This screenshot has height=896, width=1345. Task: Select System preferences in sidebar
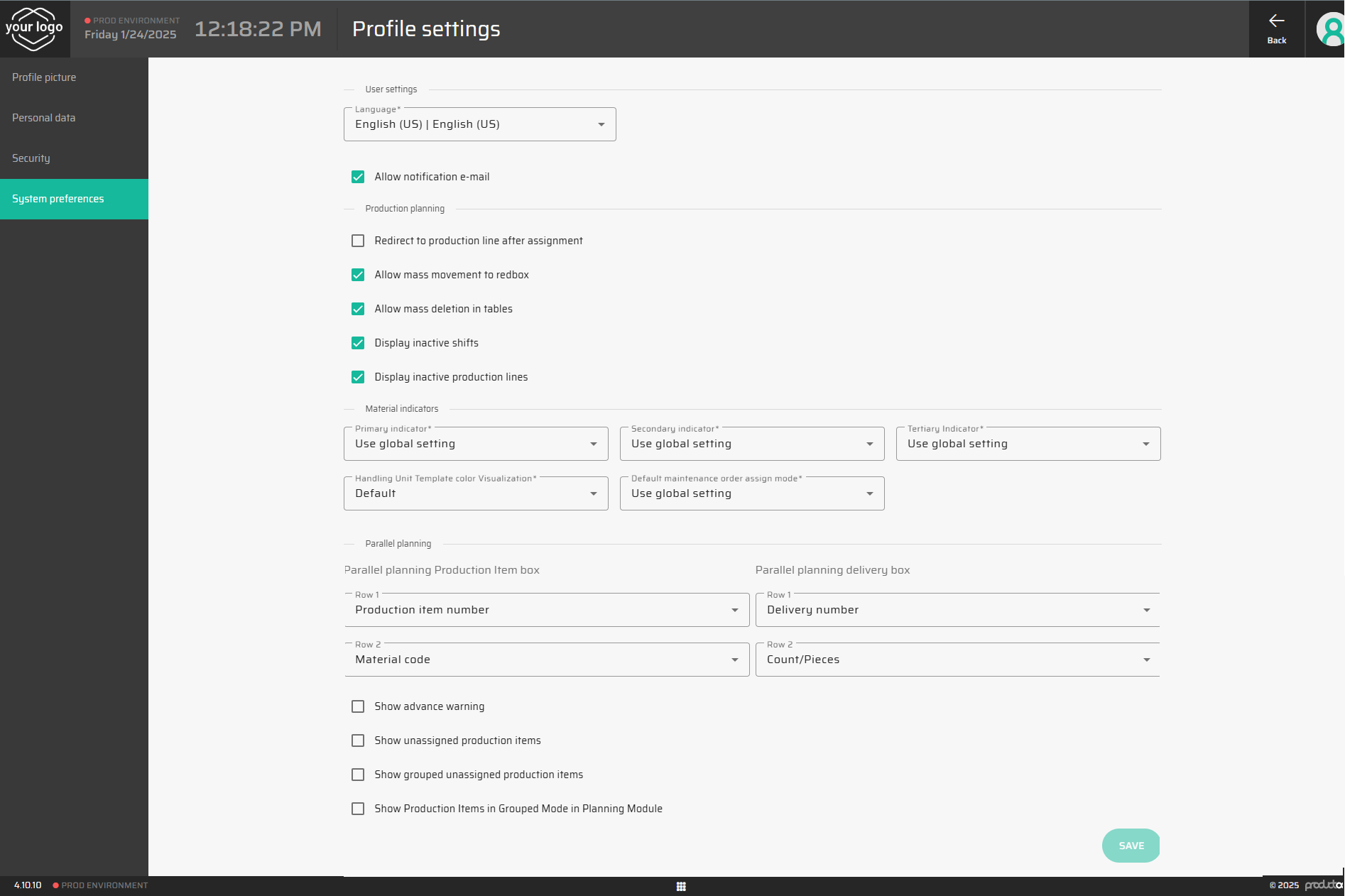(58, 199)
